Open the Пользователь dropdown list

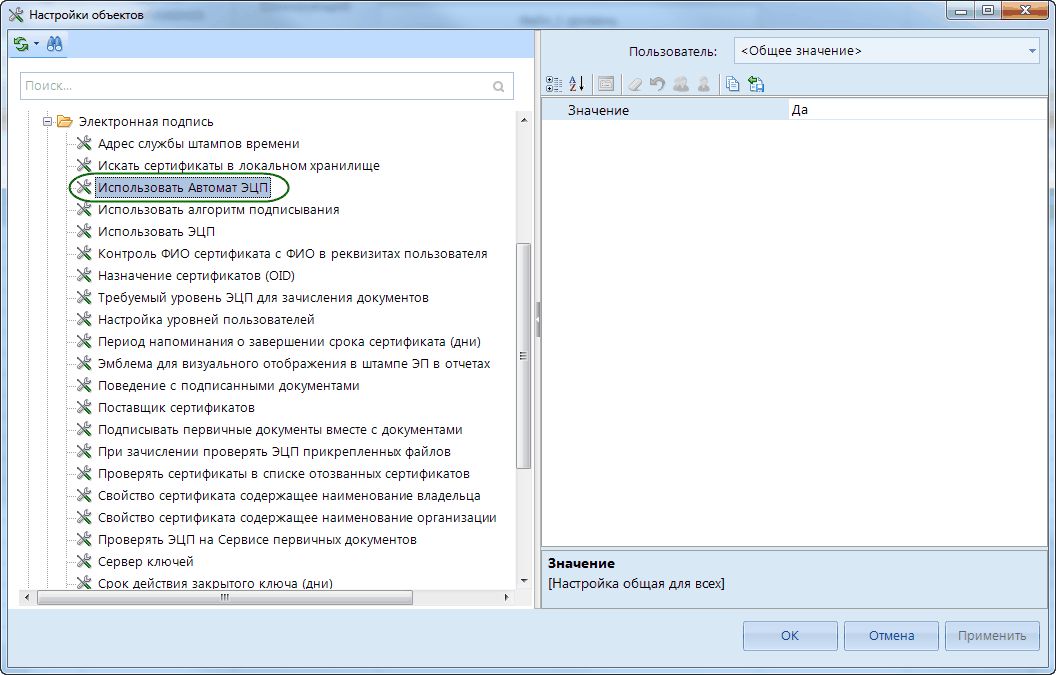click(1032, 50)
